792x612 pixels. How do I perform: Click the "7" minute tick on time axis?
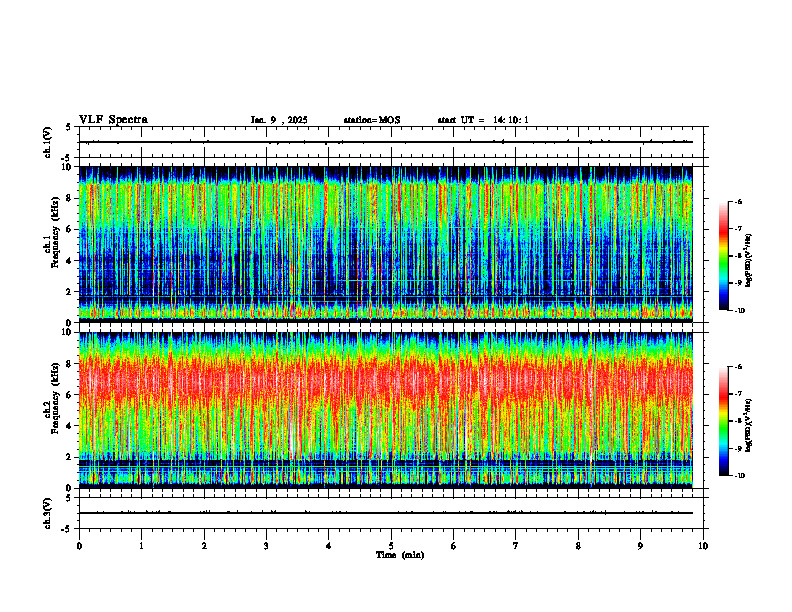[516, 546]
